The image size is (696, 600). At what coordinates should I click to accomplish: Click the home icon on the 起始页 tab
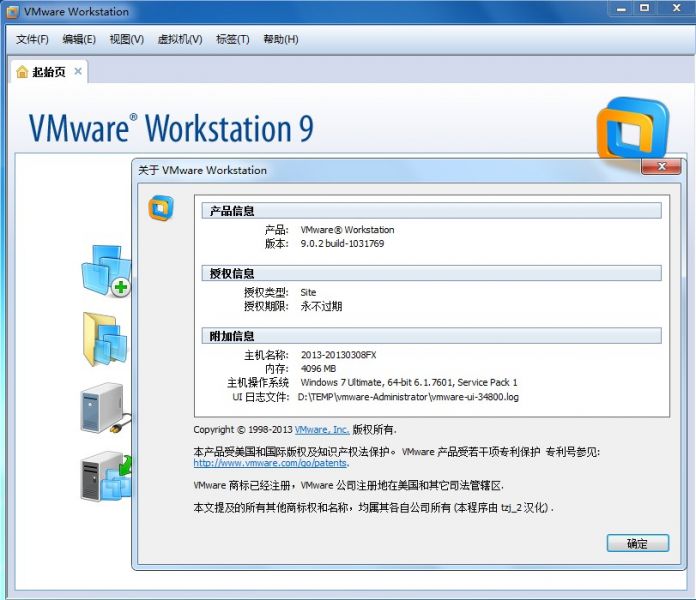click(x=22, y=72)
